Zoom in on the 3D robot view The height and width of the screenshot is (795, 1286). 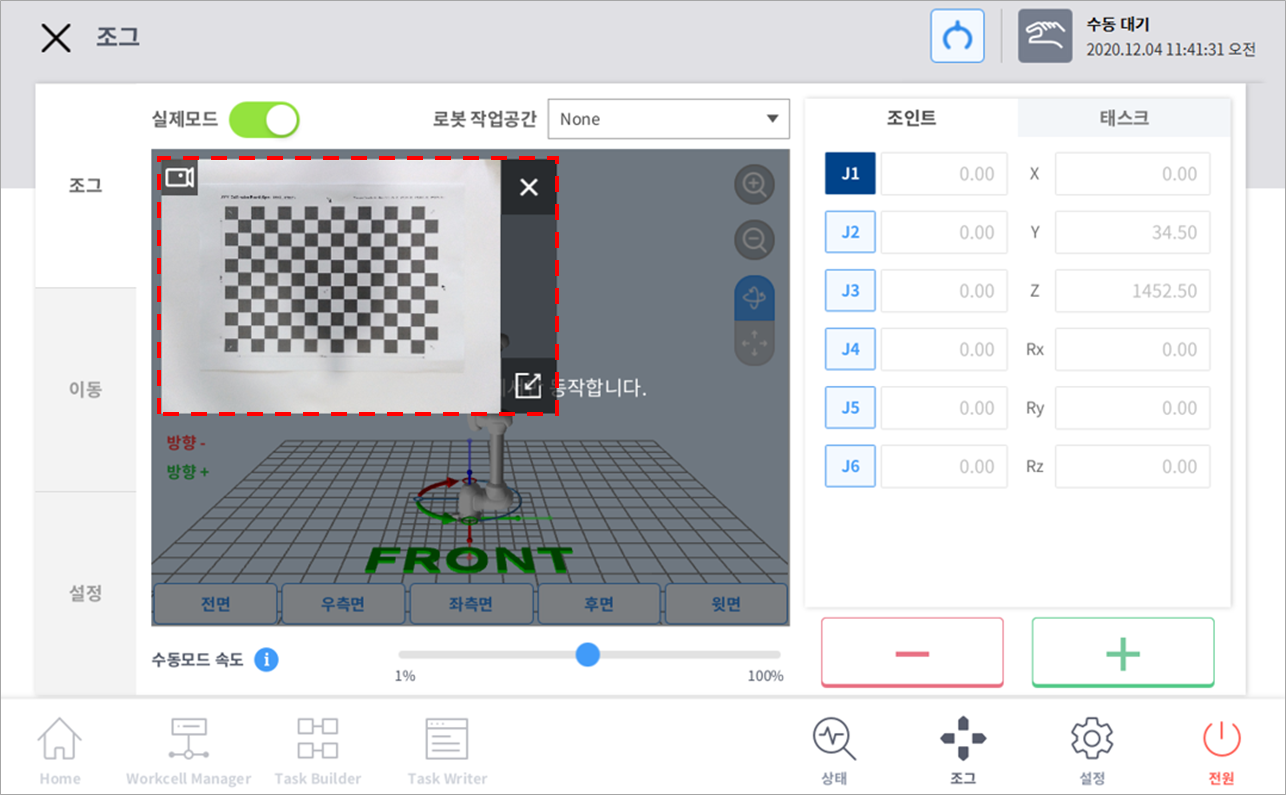tap(754, 185)
